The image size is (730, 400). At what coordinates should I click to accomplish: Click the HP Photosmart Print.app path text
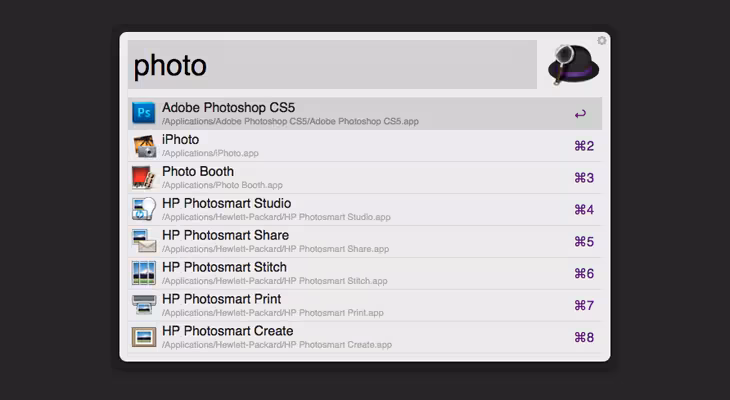(x=272, y=313)
